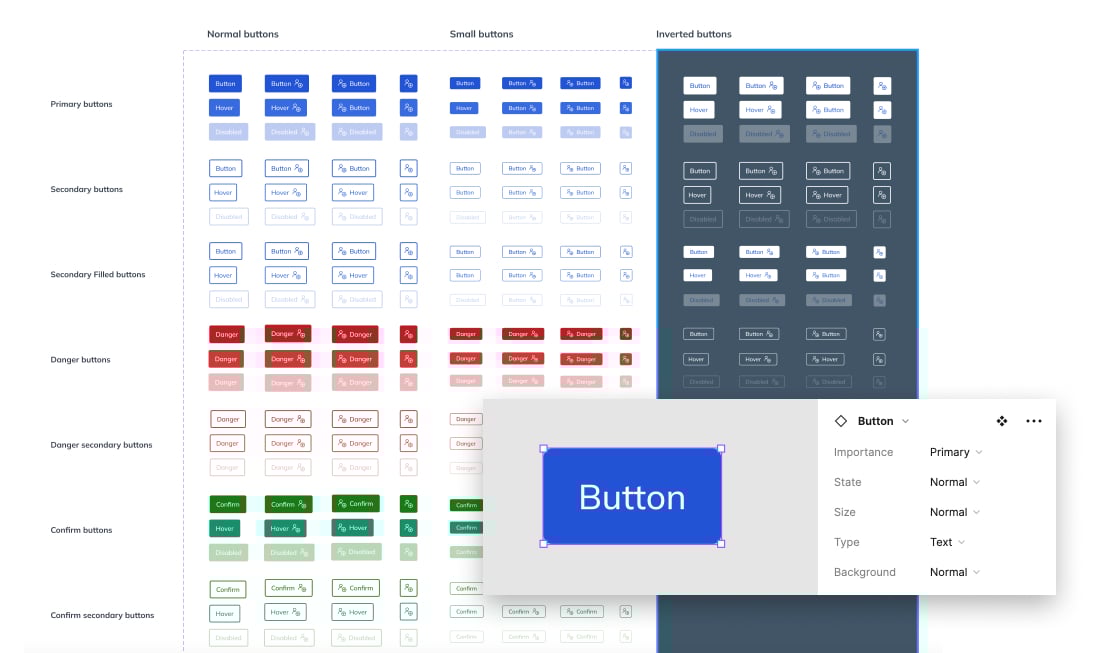Open the three-dots more options menu
Image resolution: width=1107 pixels, height=653 pixels.
pyautogui.click(x=1034, y=421)
